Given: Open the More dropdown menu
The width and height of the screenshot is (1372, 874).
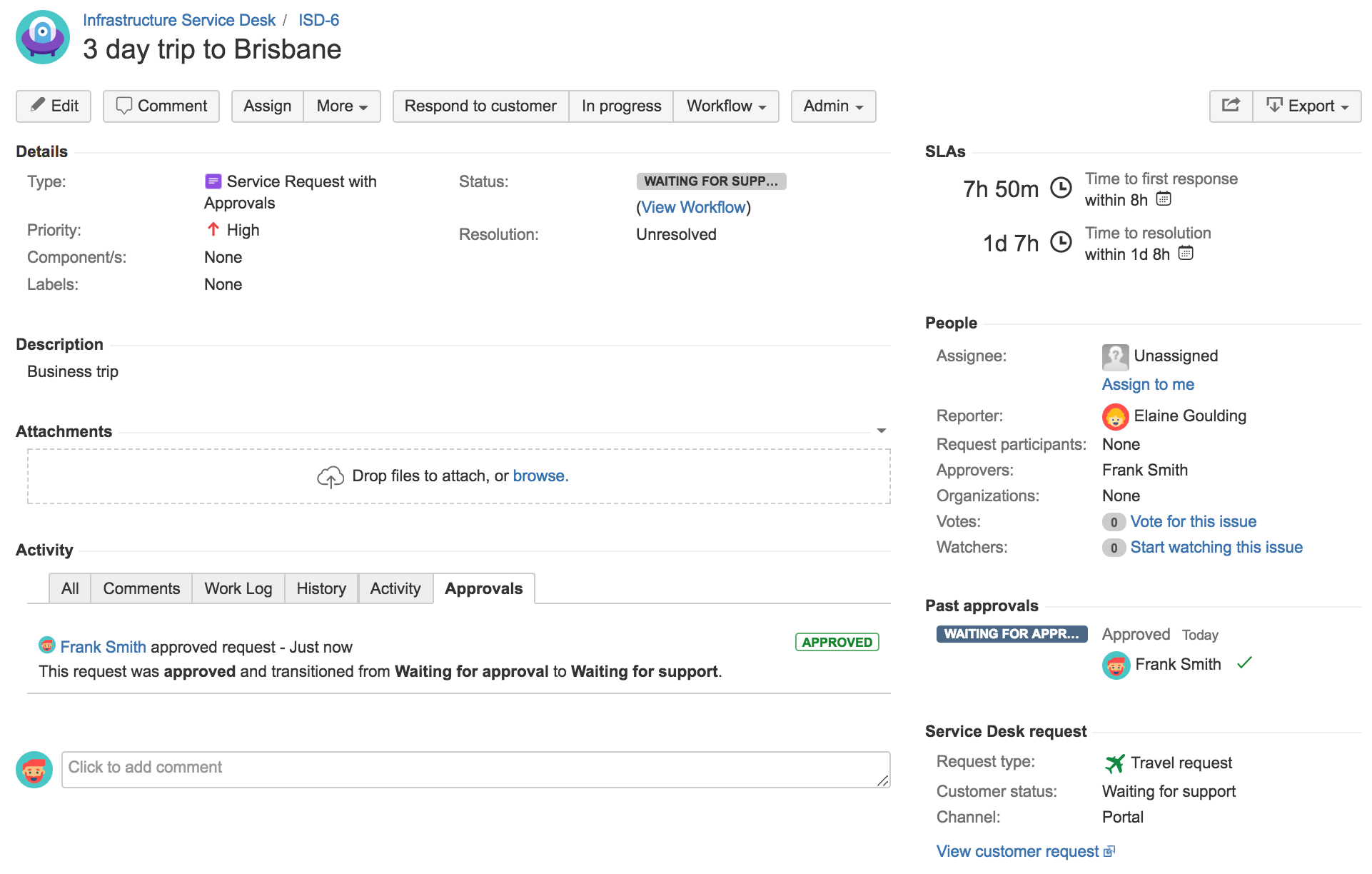Looking at the screenshot, I should (x=342, y=106).
